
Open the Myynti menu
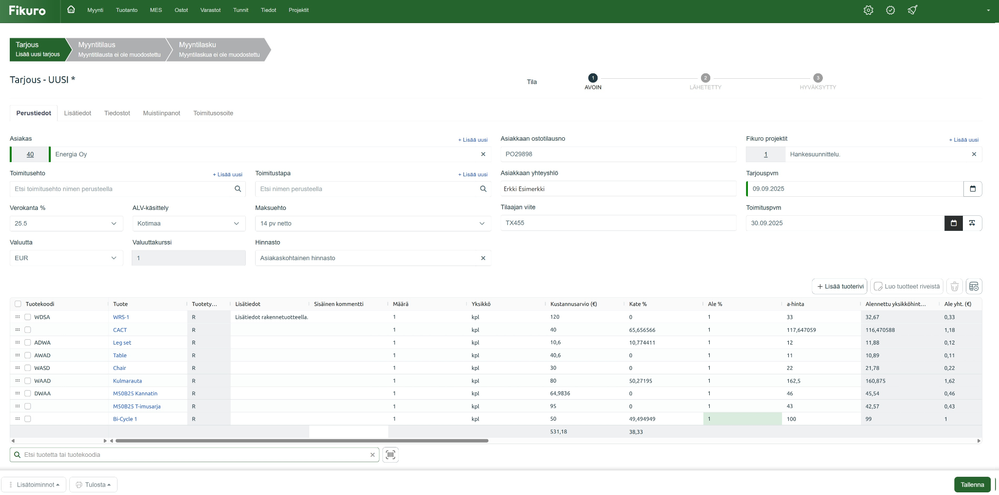point(96,10)
